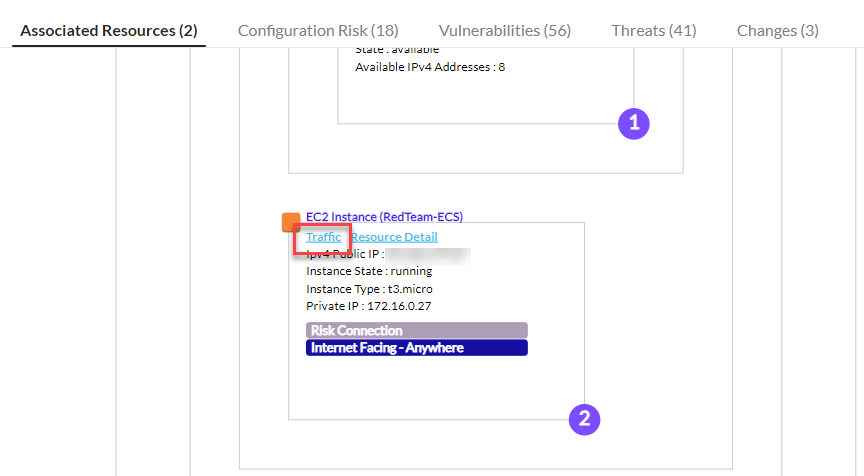Click the Private IP 172.16.0.27 text
The image size is (864, 476).
point(375,306)
